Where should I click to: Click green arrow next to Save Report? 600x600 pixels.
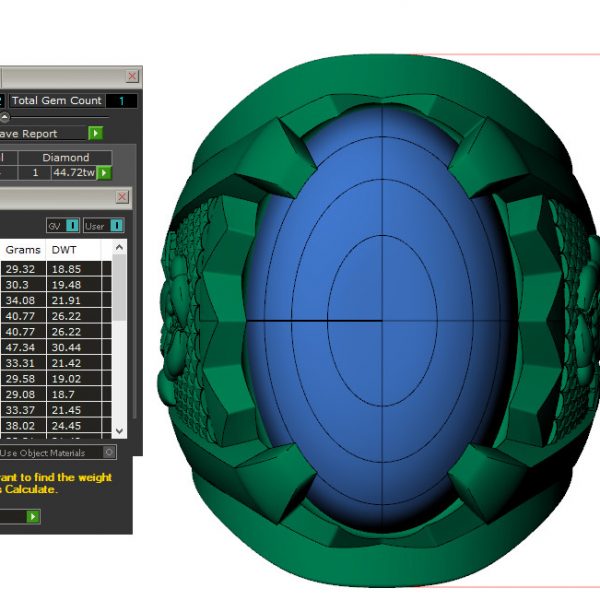point(95,133)
